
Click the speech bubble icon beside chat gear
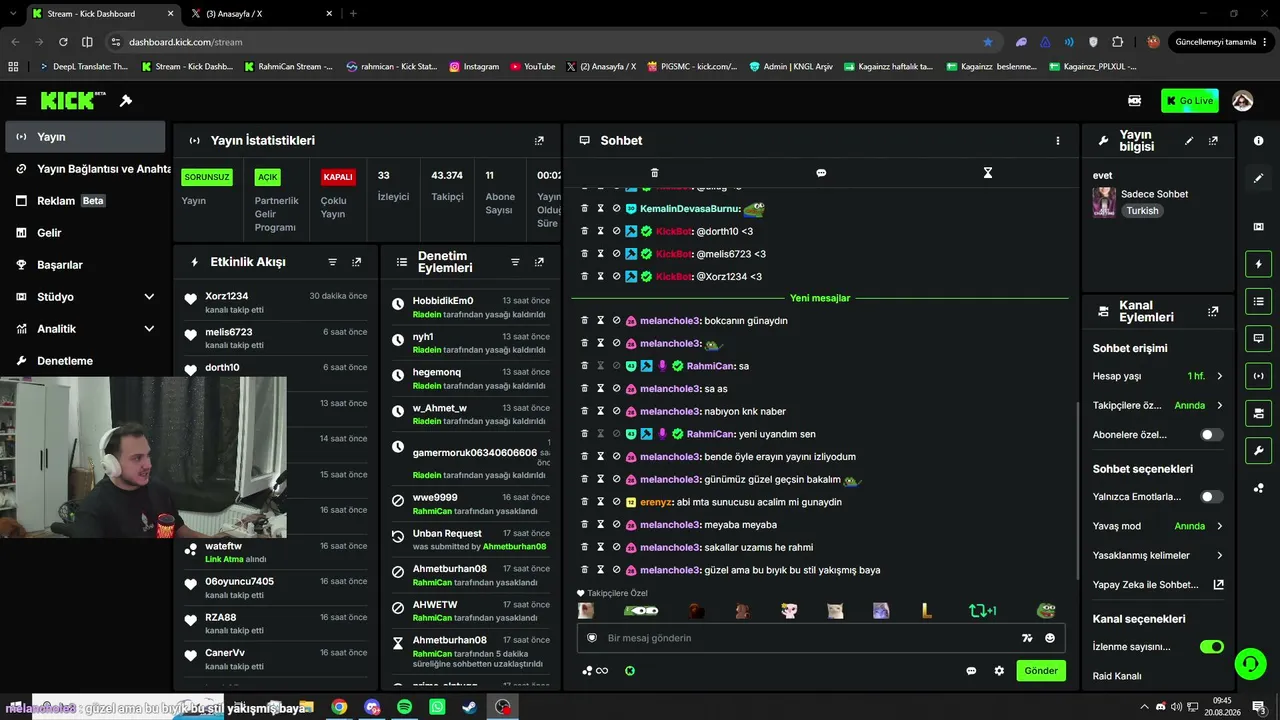click(x=971, y=671)
